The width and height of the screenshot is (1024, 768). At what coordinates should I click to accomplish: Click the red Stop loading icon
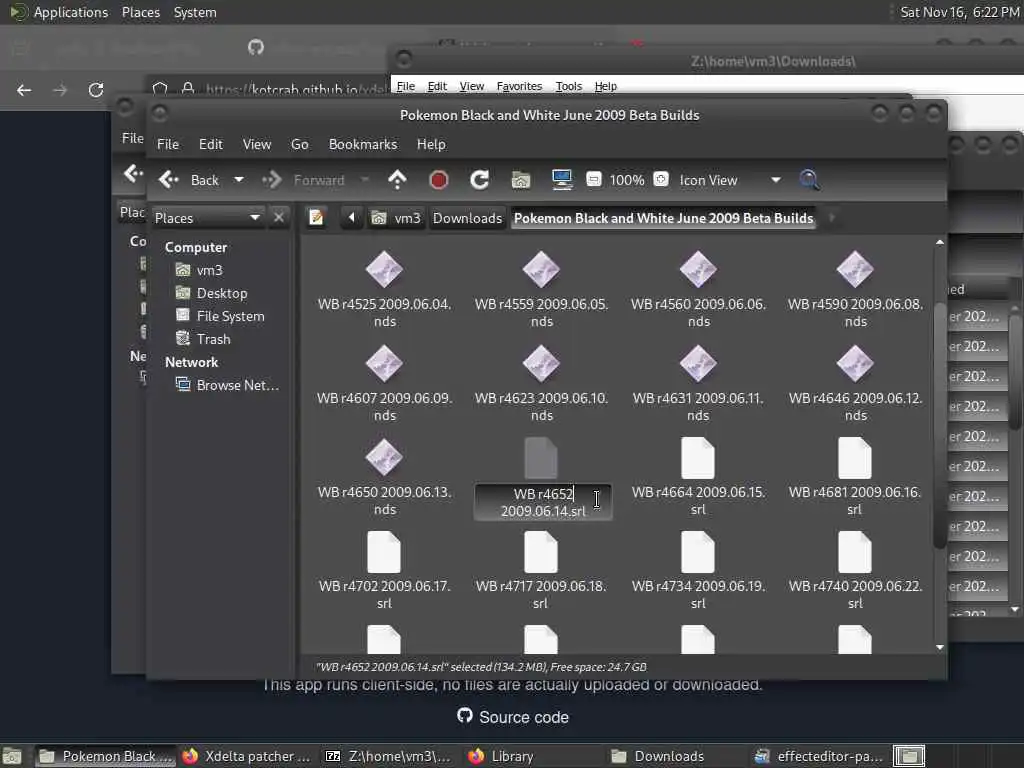click(x=438, y=180)
